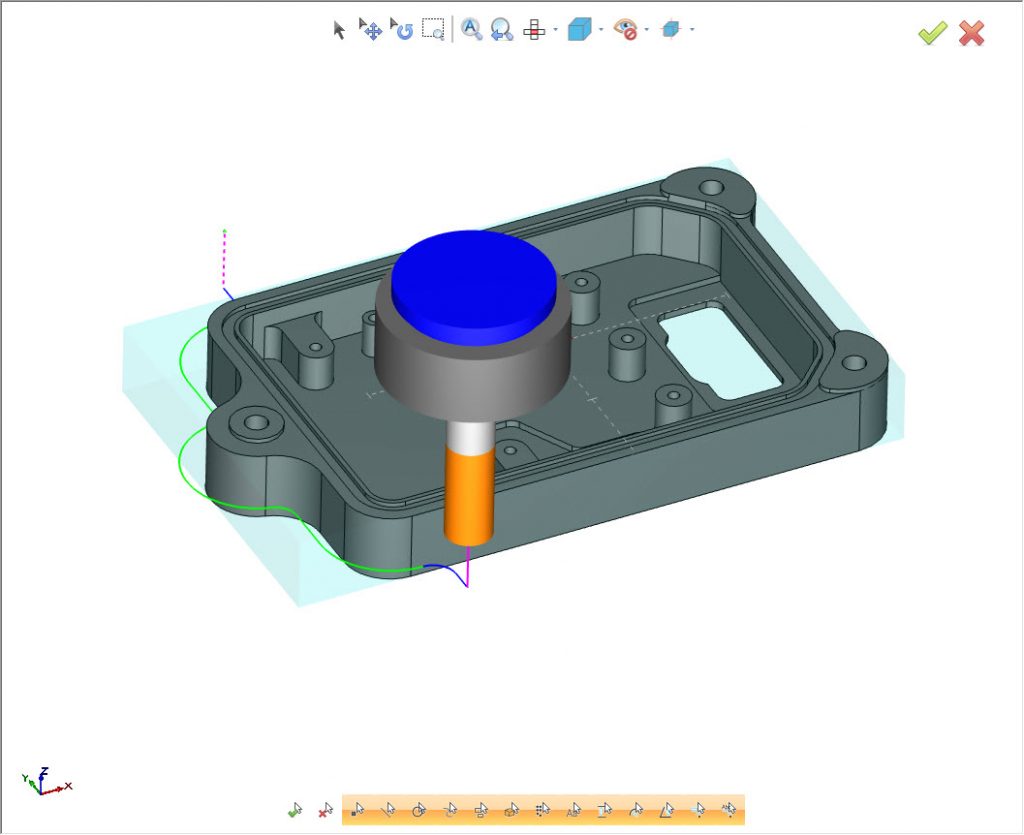The height and width of the screenshot is (835, 1024).
Task: Select the zoom window tool
Action: pos(433,30)
